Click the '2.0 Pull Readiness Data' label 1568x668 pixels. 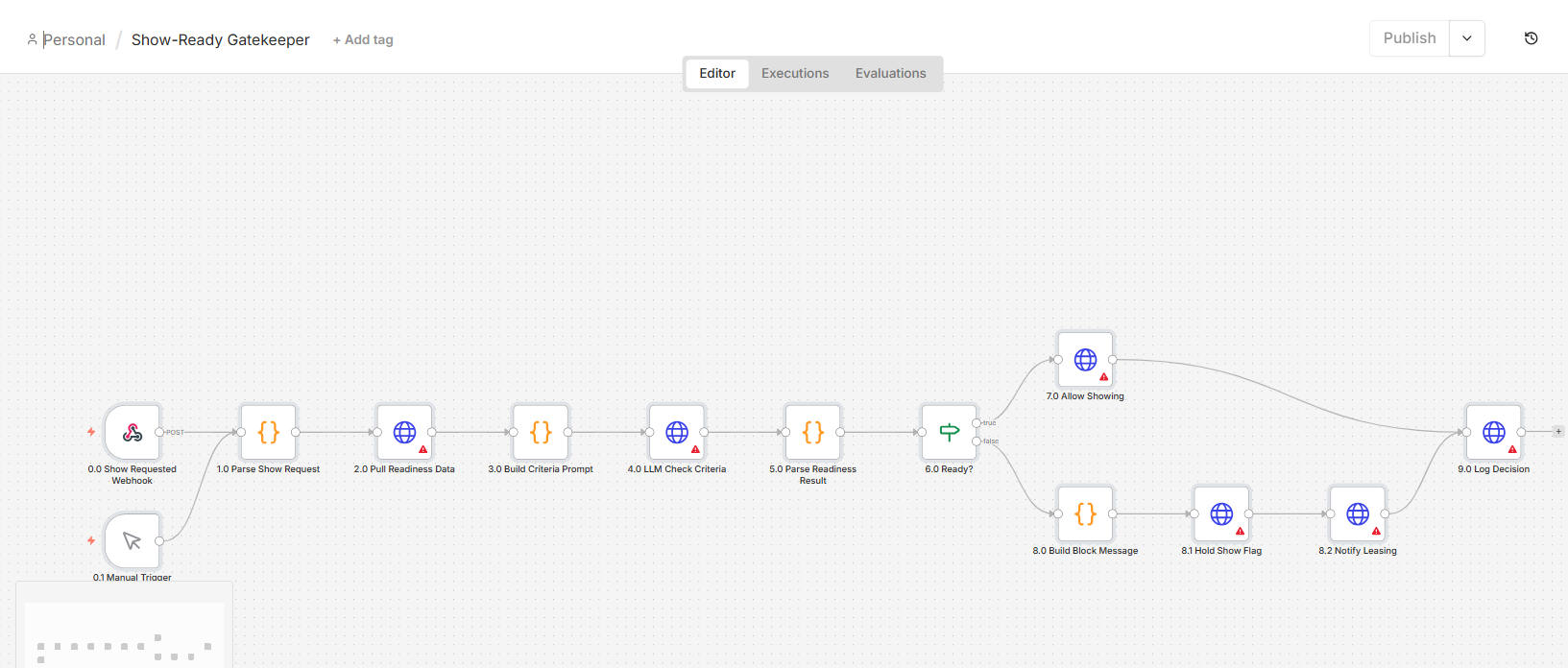pos(404,469)
